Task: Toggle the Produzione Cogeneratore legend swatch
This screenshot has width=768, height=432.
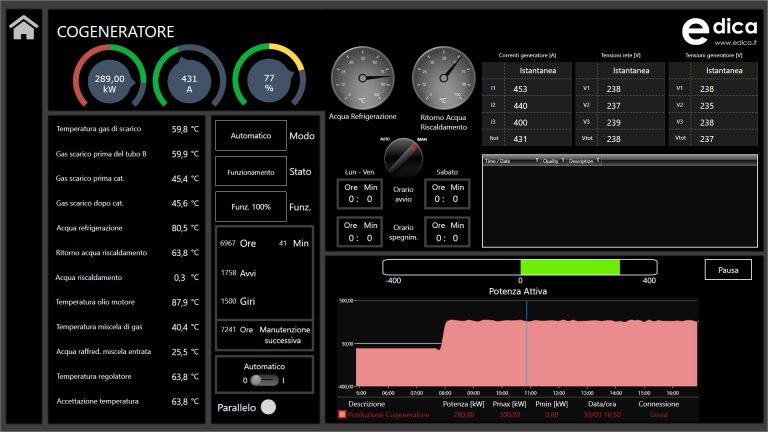Action: (342, 414)
